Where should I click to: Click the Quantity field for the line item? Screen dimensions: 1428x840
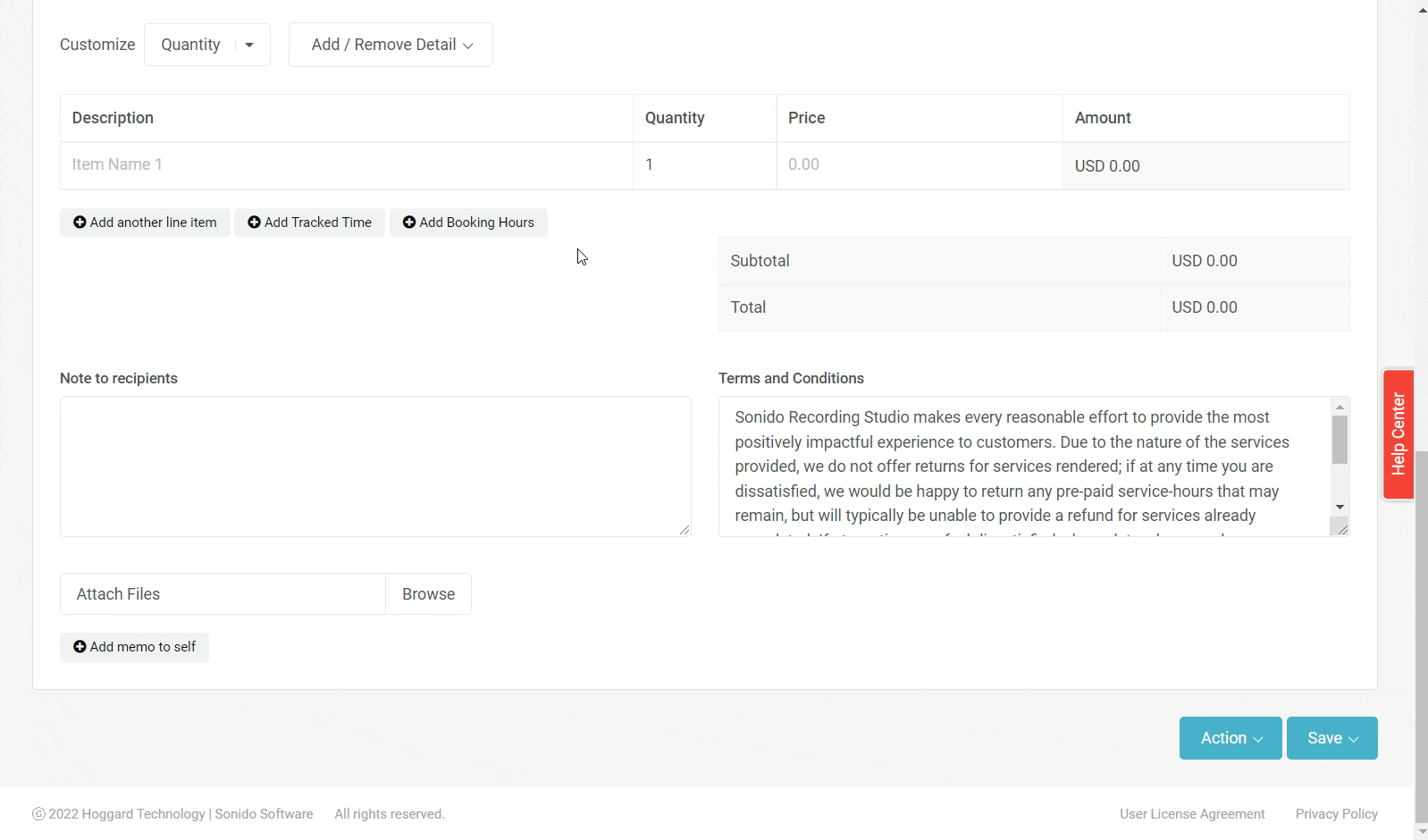pyautogui.click(x=703, y=165)
